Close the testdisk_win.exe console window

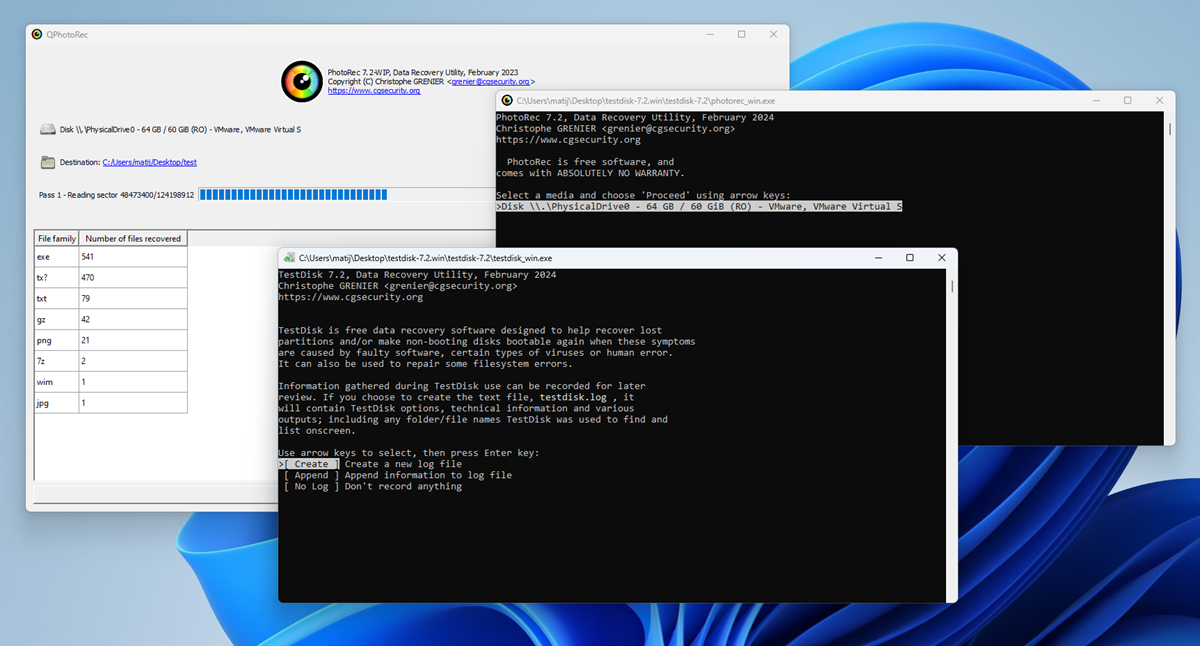pos(942,258)
